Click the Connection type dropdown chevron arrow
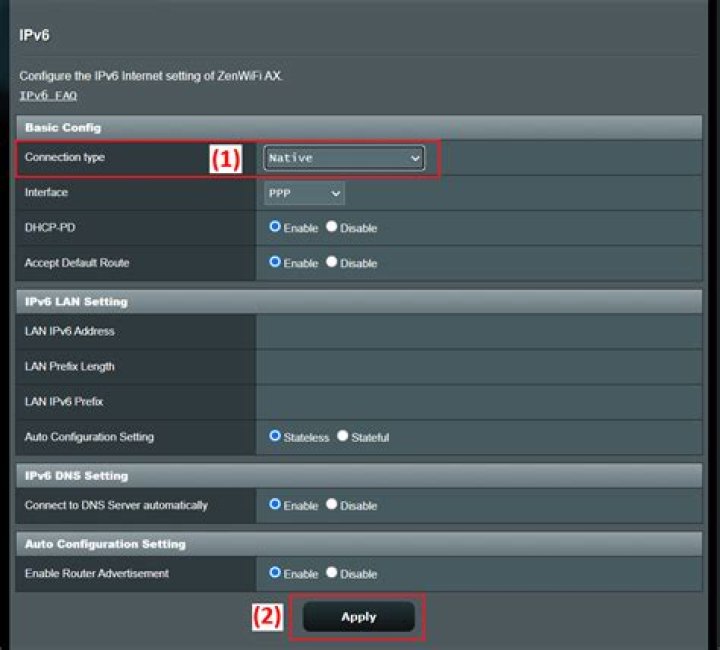The height and width of the screenshot is (650, 720). pos(415,158)
